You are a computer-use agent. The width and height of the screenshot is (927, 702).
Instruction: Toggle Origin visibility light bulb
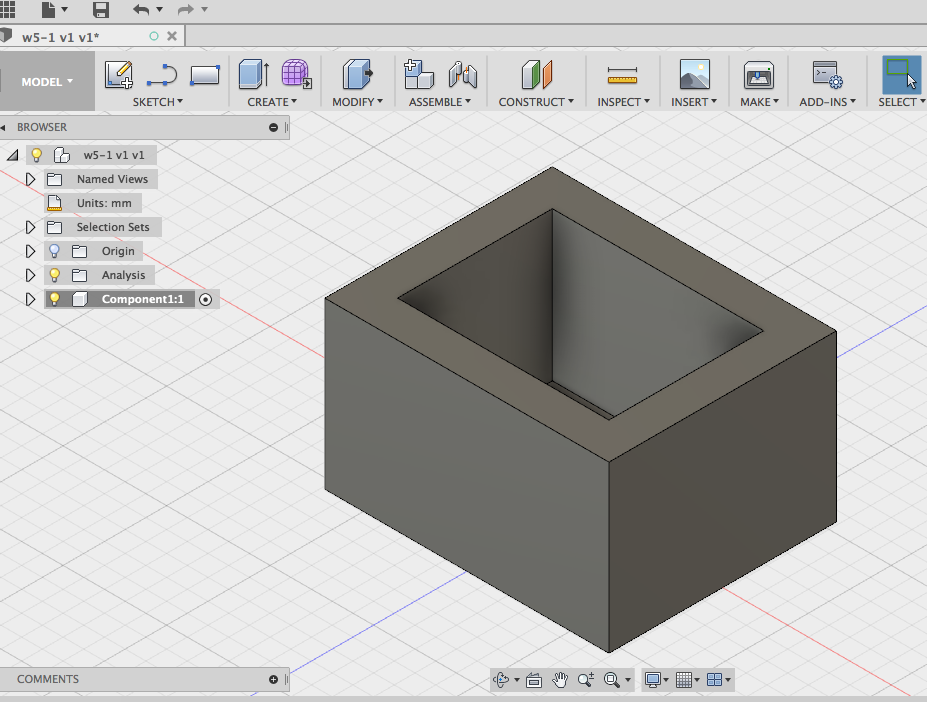pyautogui.click(x=54, y=251)
